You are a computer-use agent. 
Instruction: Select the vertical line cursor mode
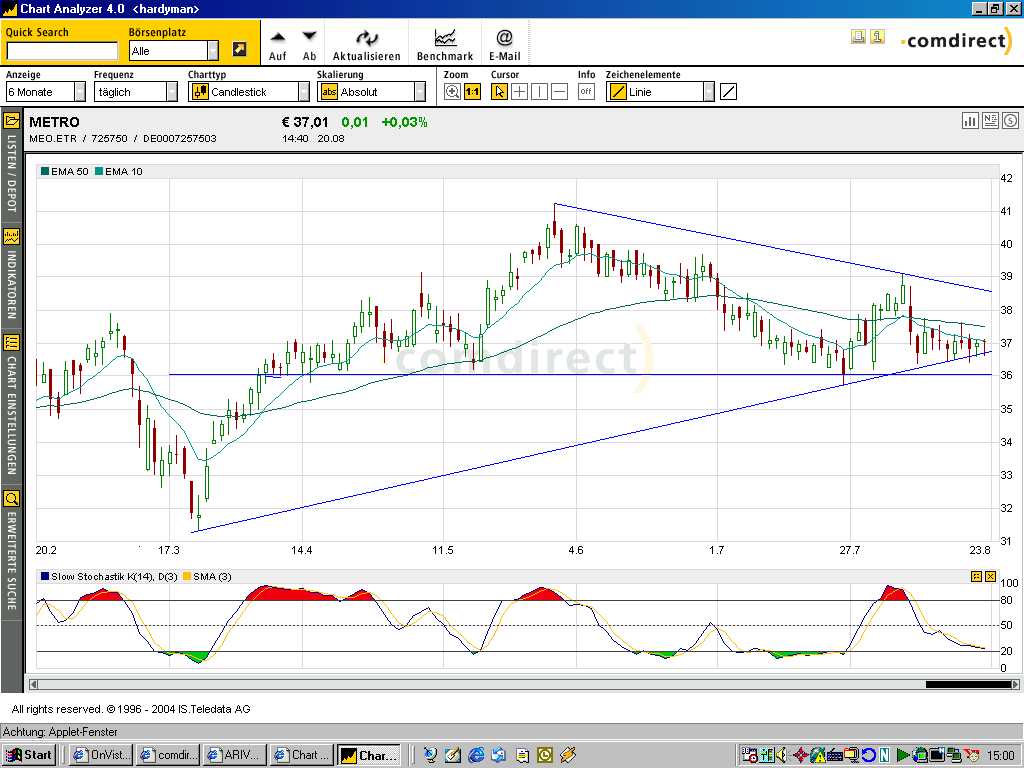539,92
